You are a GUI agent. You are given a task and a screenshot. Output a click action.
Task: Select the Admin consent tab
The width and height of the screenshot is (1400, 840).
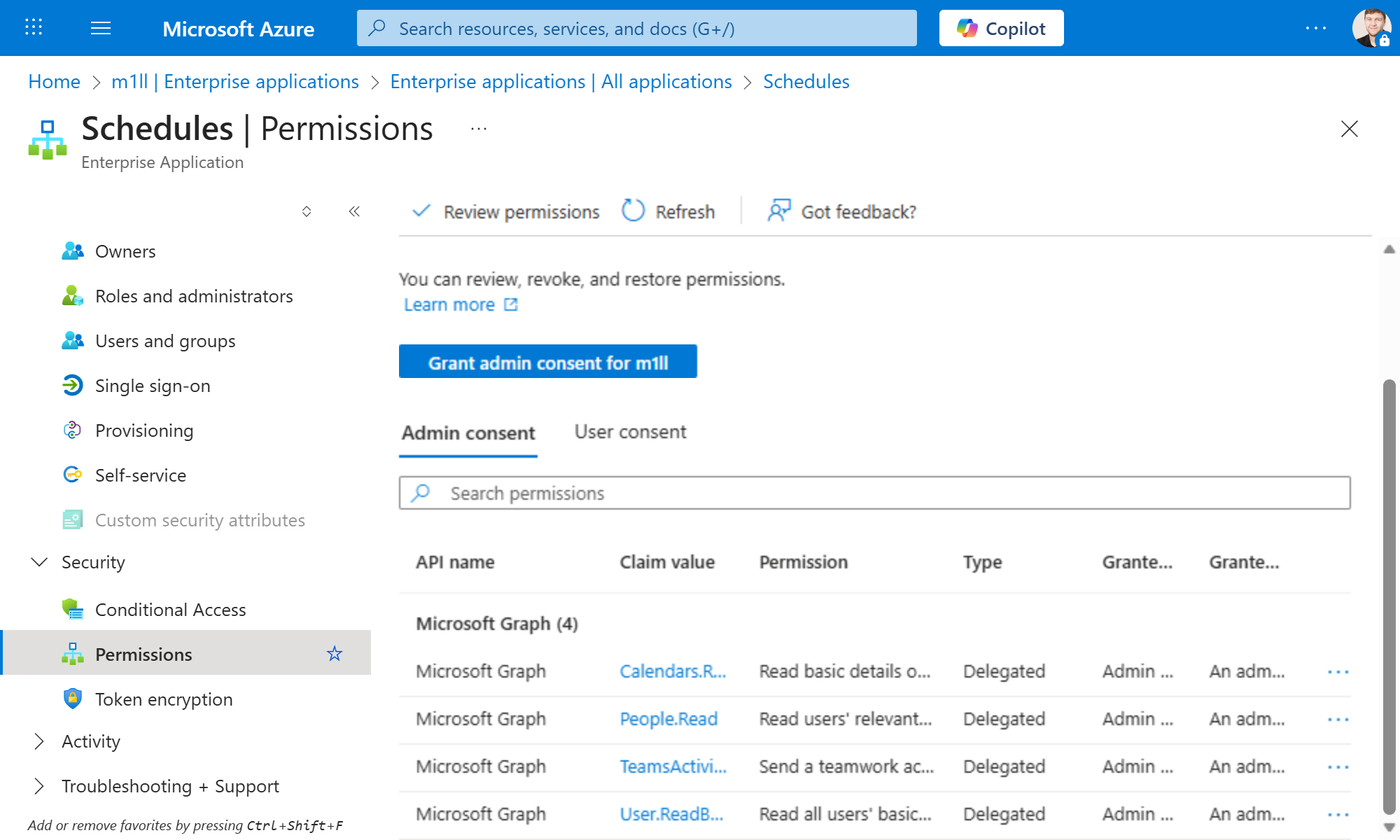tap(468, 433)
